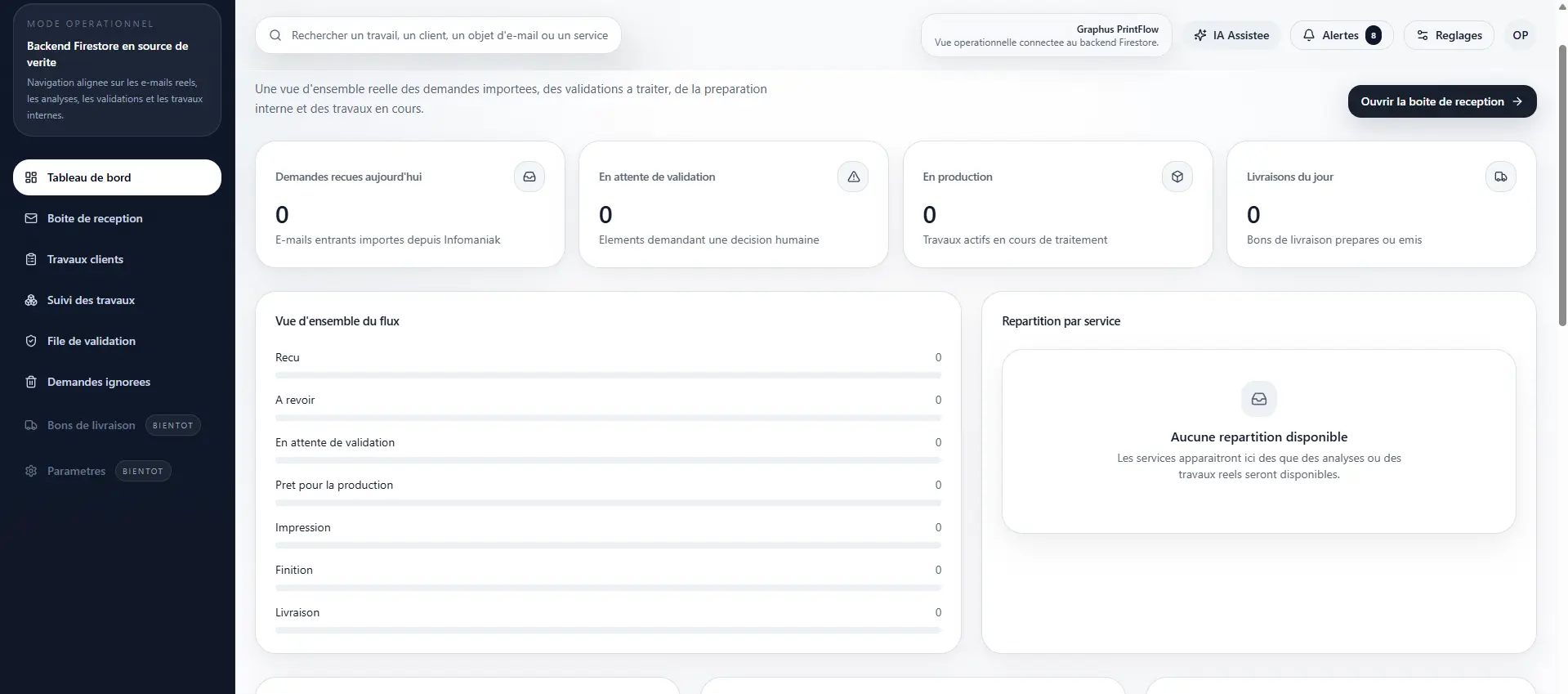The image size is (1568, 694).
Task: Click the bell icon in Alertes button
Action: 1309,35
